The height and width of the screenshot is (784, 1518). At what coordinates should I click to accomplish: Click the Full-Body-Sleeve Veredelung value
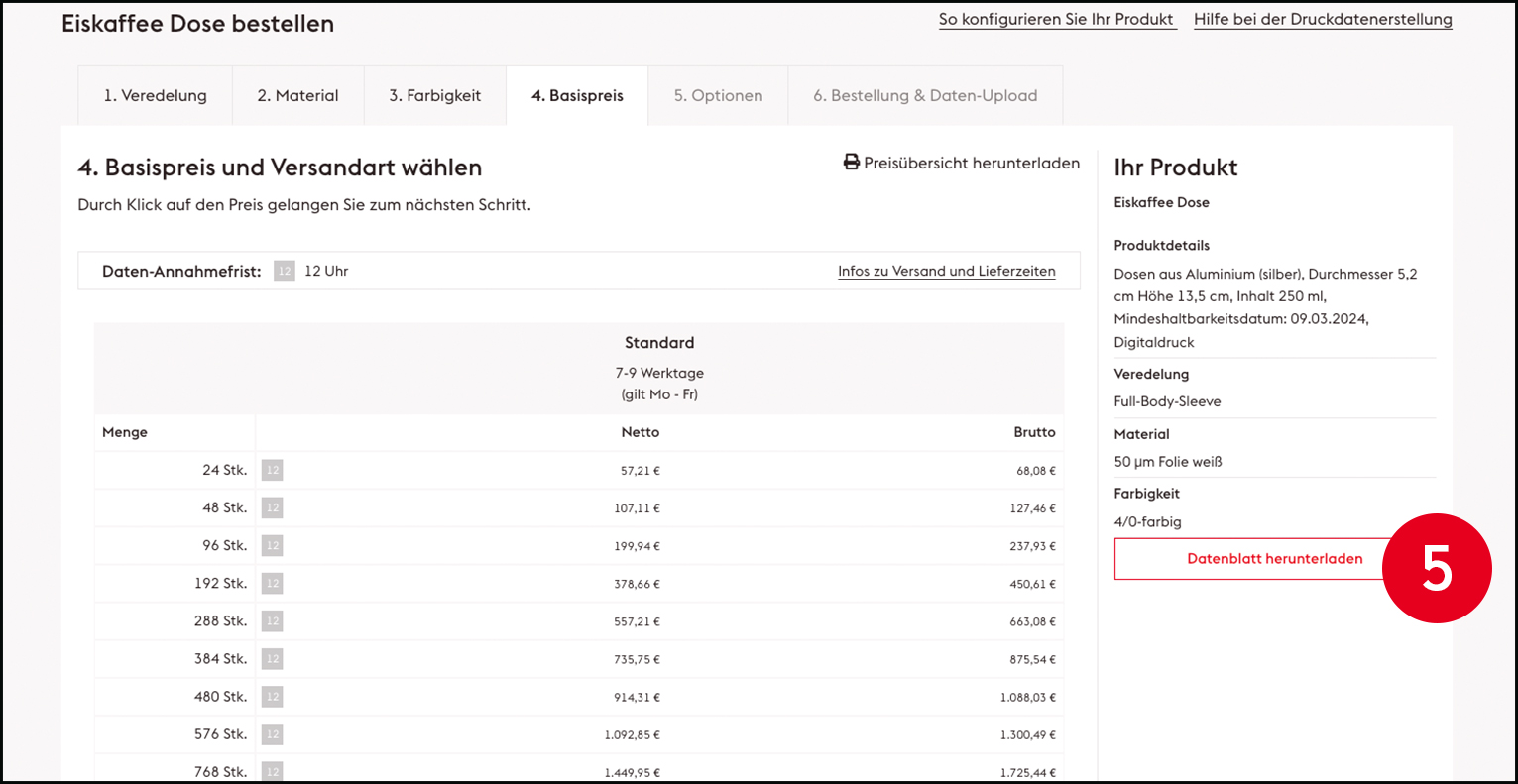[x=1167, y=401]
